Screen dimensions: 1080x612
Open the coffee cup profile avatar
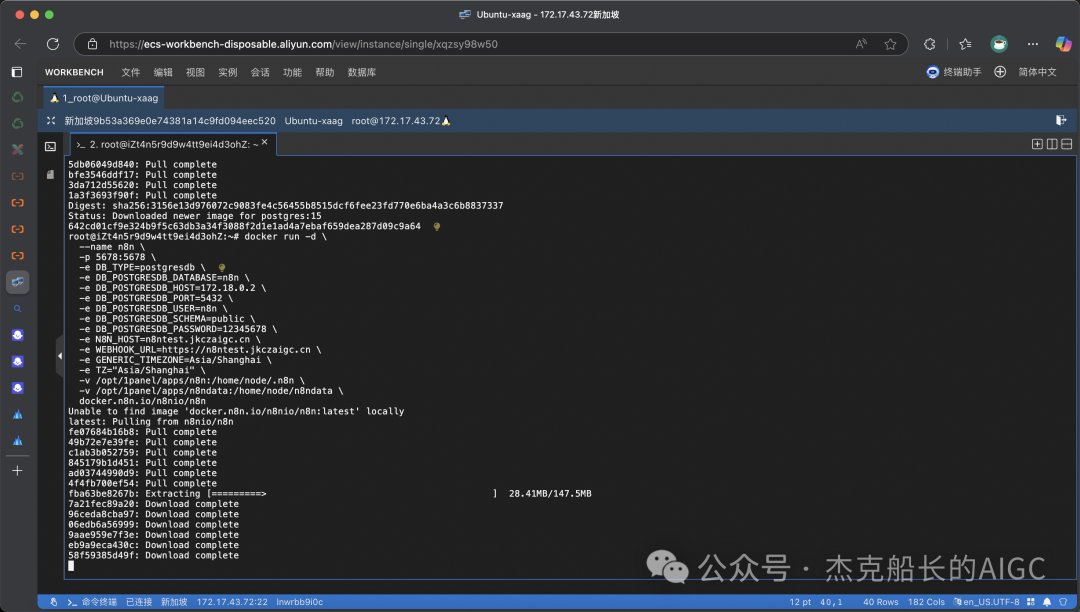pos(999,44)
